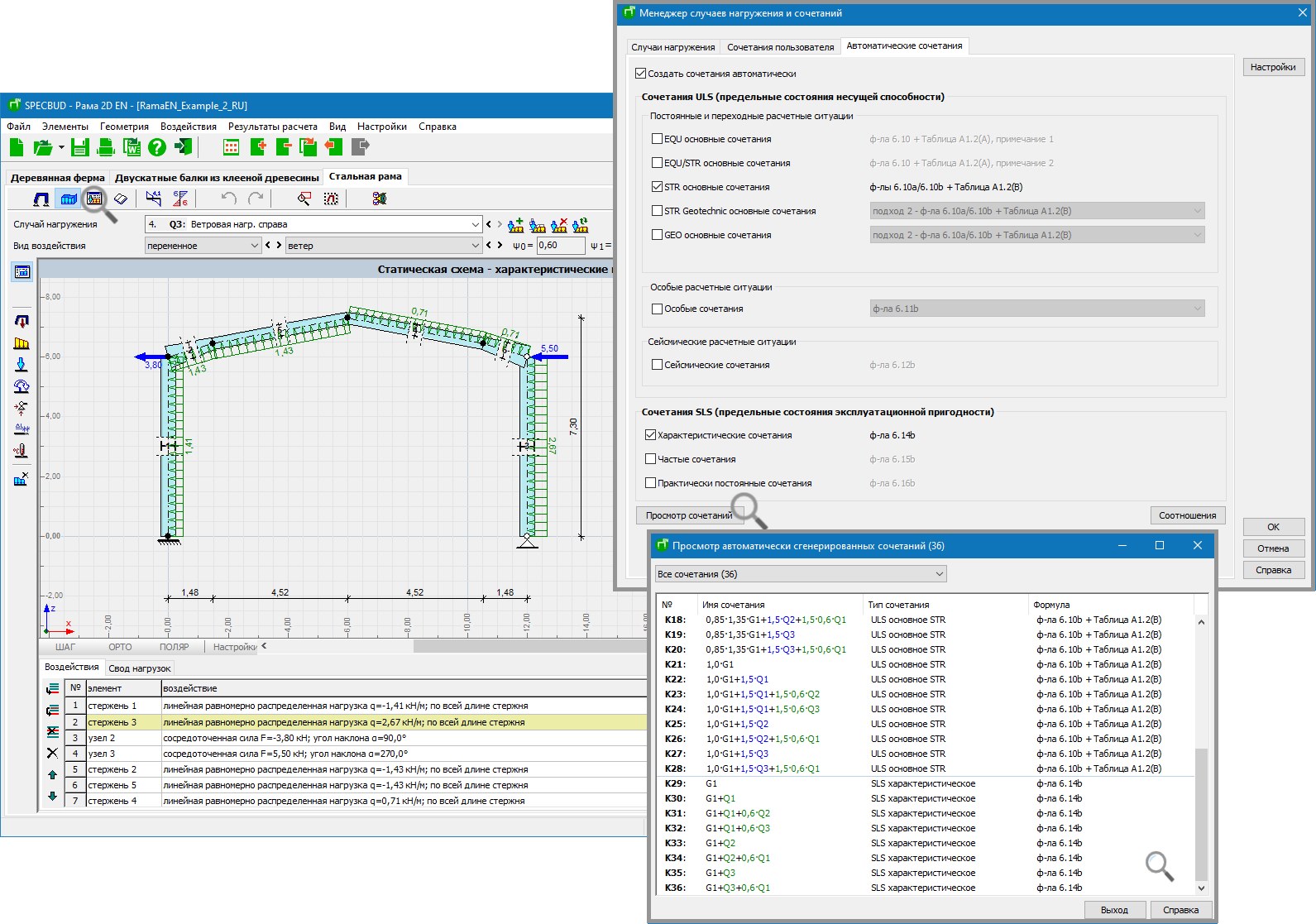Image resolution: width=1316 pixels, height=924 pixels.
Task: Click the black X delete action icon
Action: [52, 753]
